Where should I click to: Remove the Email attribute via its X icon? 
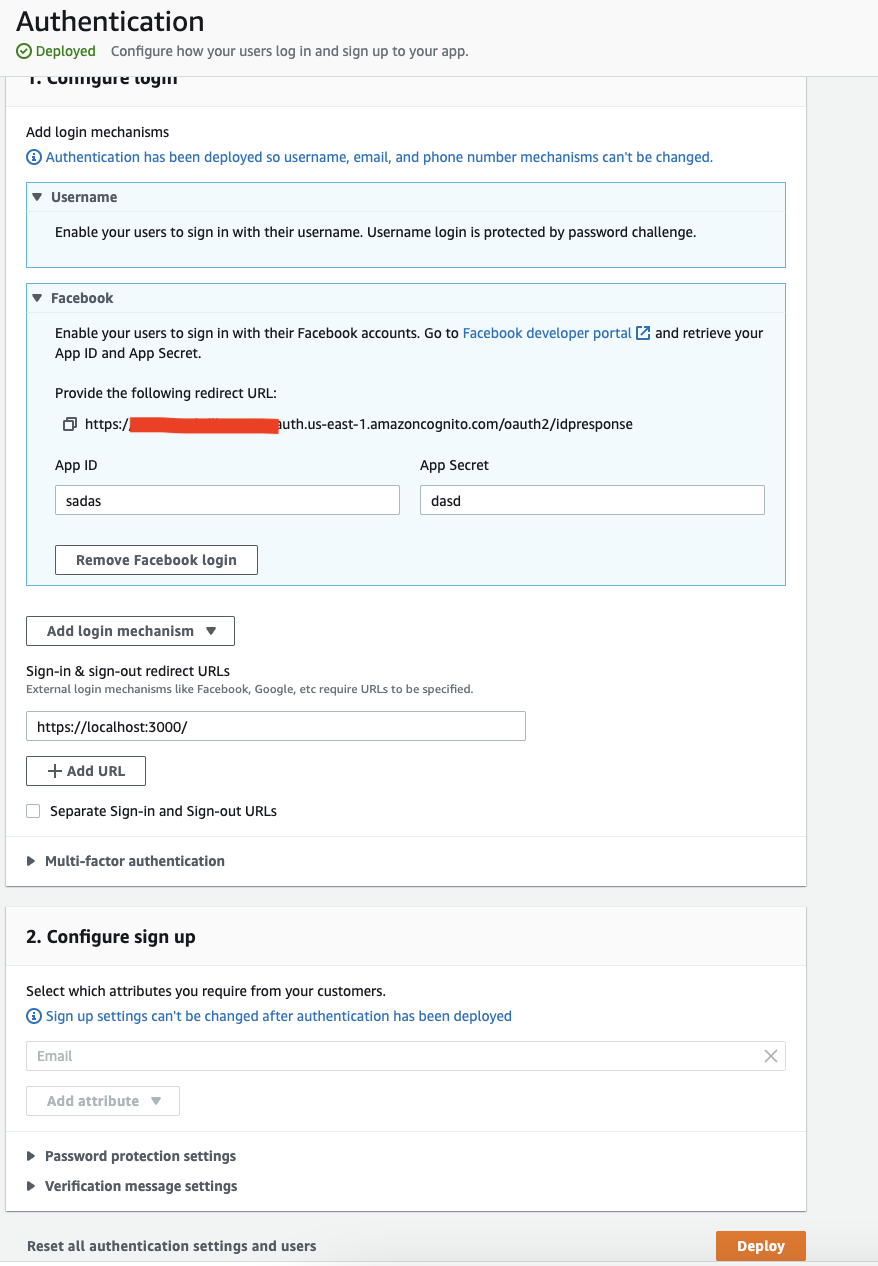[771, 1056]
